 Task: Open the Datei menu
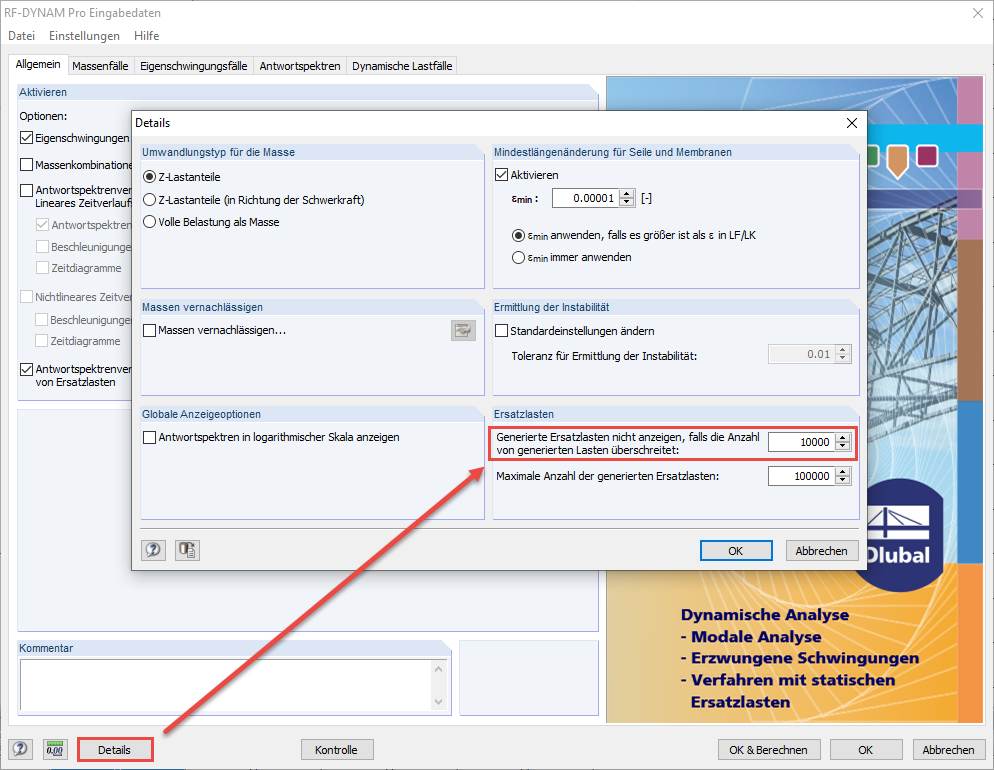pos(21,36)
